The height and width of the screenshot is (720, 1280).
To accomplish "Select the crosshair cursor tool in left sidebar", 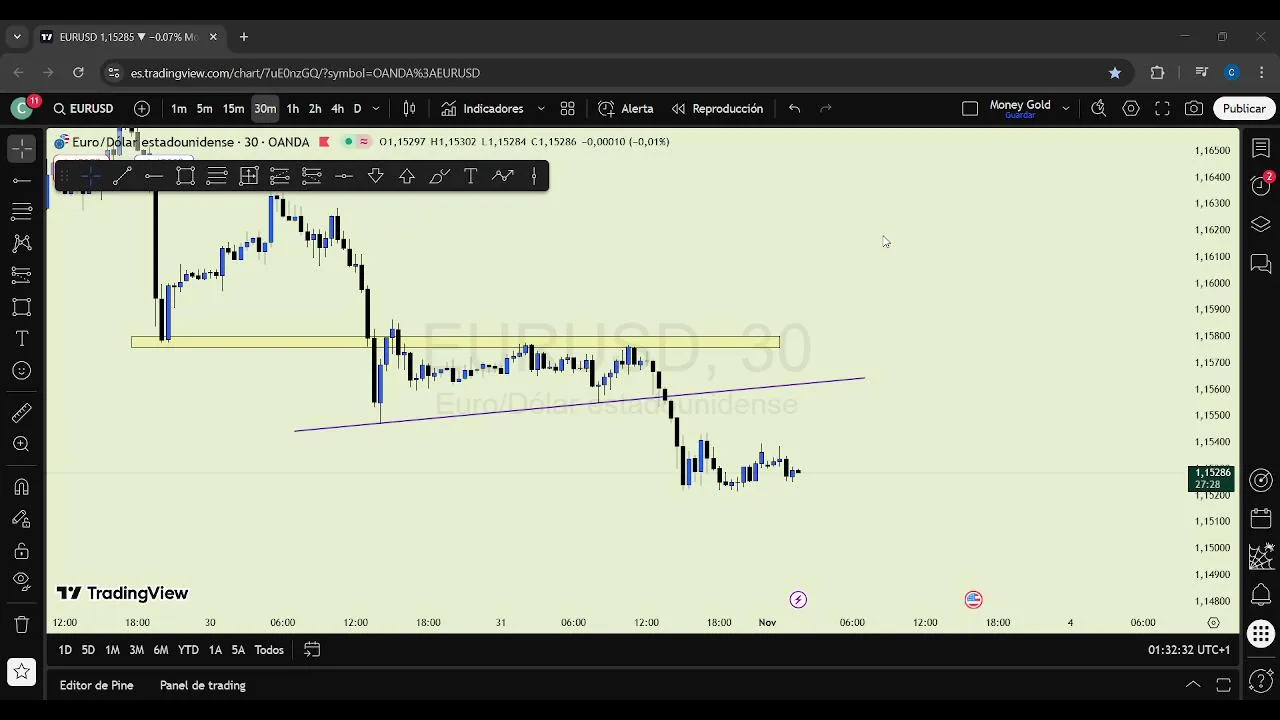I will pos(21,149).
